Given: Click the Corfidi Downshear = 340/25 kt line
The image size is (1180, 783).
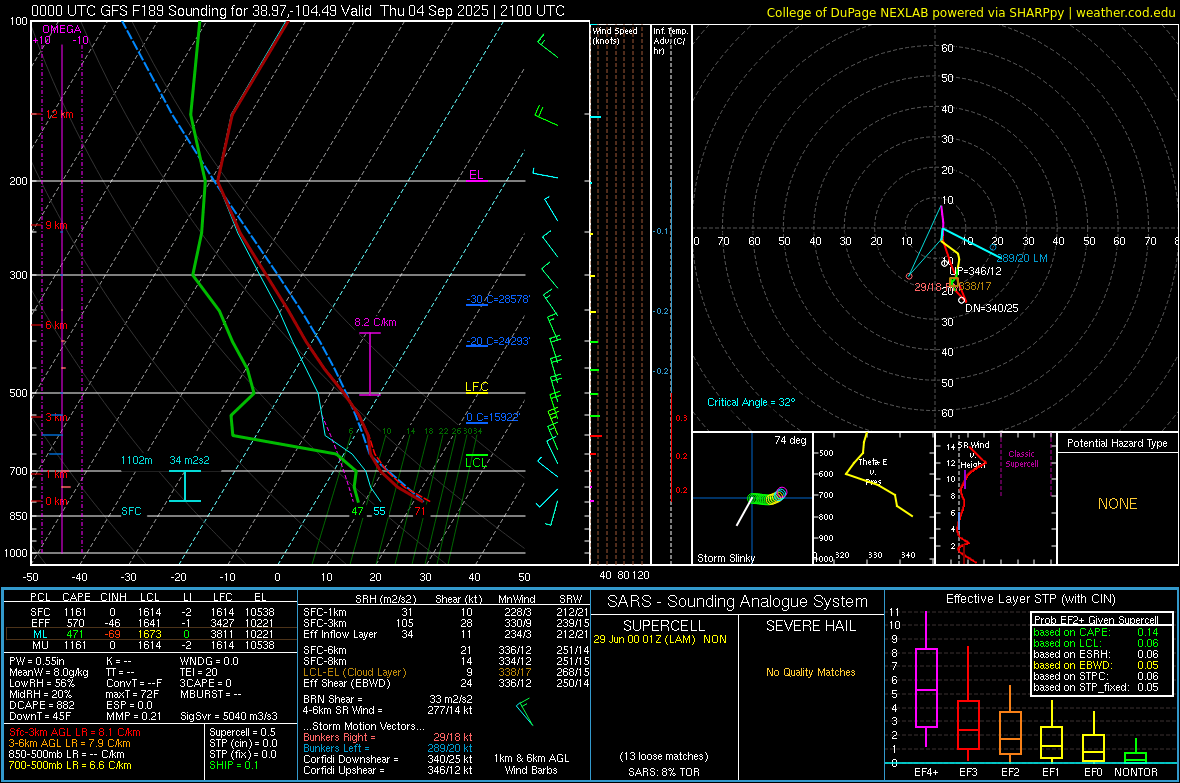Looking at the screenshot, I should (x=388, y=759).
